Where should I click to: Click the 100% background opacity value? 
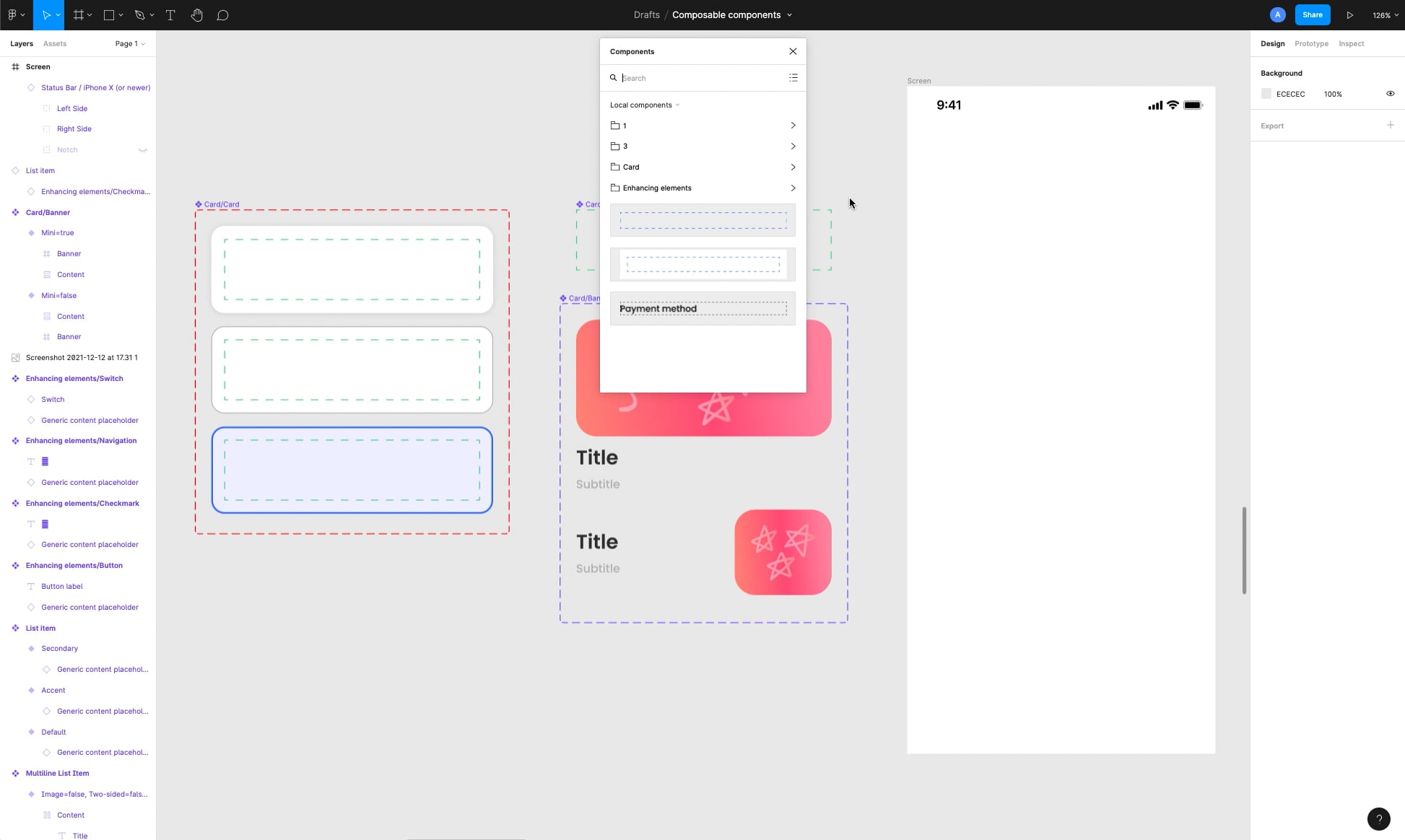(x=1333, y=94)
